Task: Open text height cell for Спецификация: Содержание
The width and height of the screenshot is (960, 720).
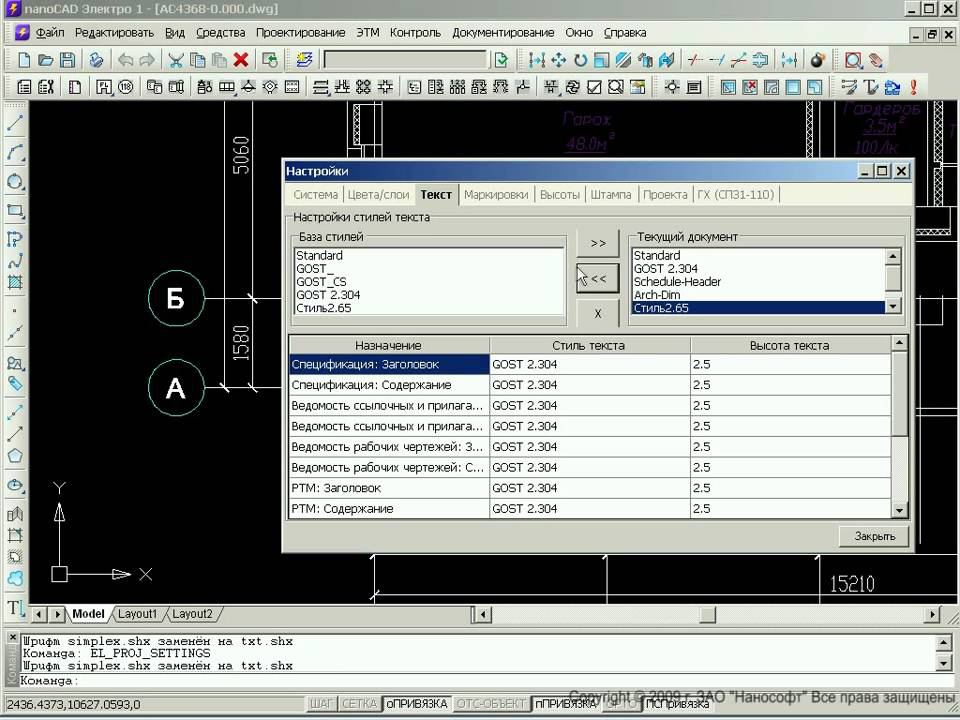Action: coord(790,385)
